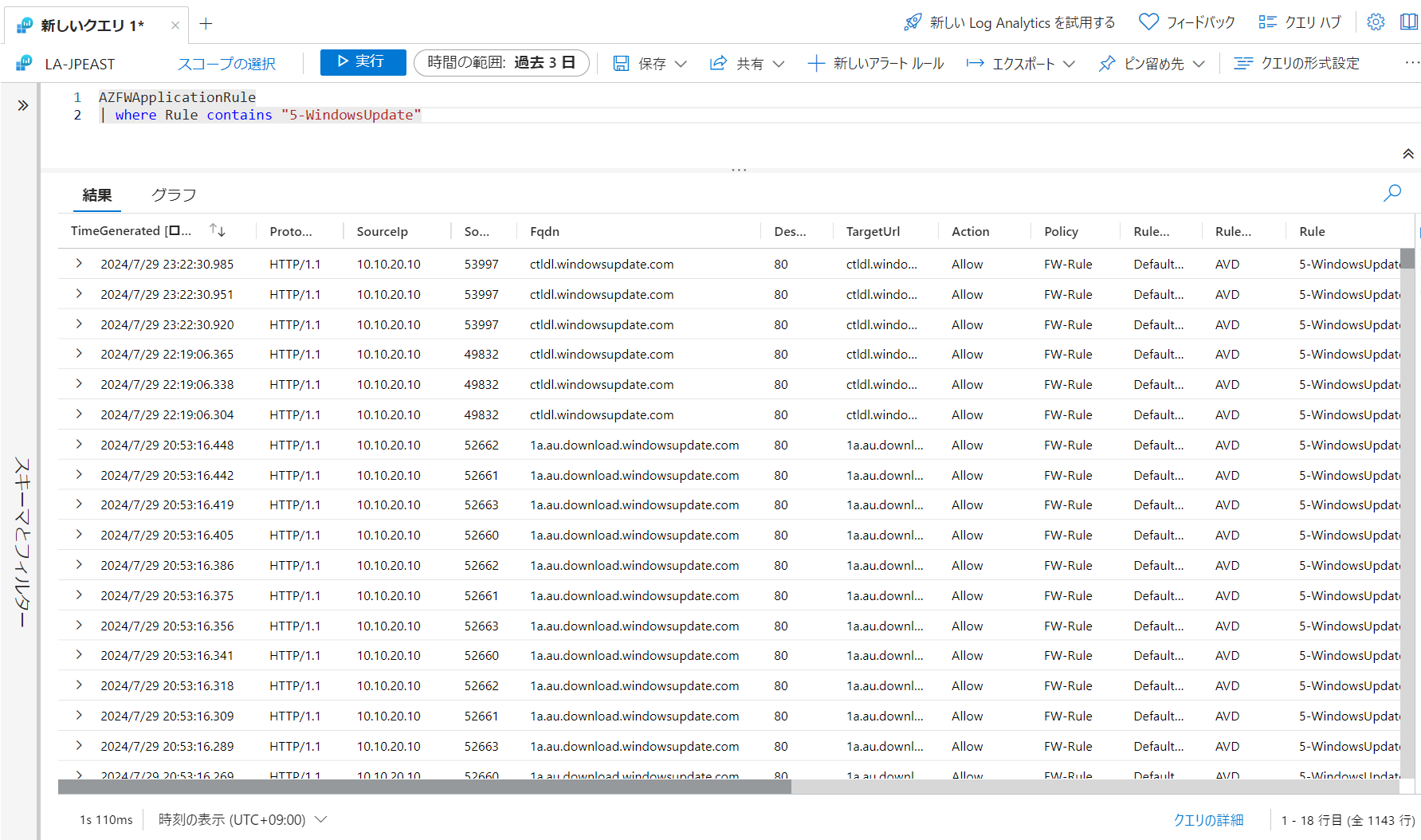Click source port 53997 in the first row

[x=481, y=264]
